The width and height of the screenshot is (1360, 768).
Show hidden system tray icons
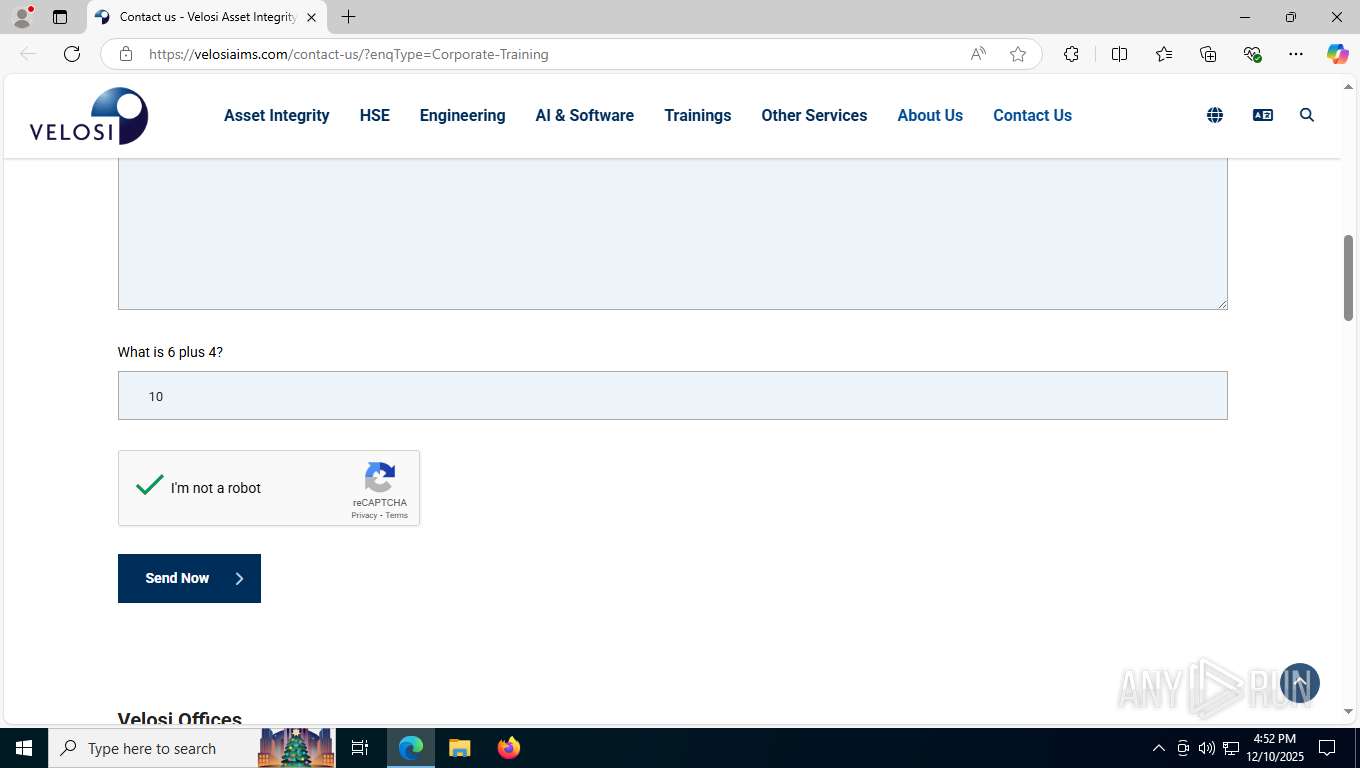click(1159, 748)
